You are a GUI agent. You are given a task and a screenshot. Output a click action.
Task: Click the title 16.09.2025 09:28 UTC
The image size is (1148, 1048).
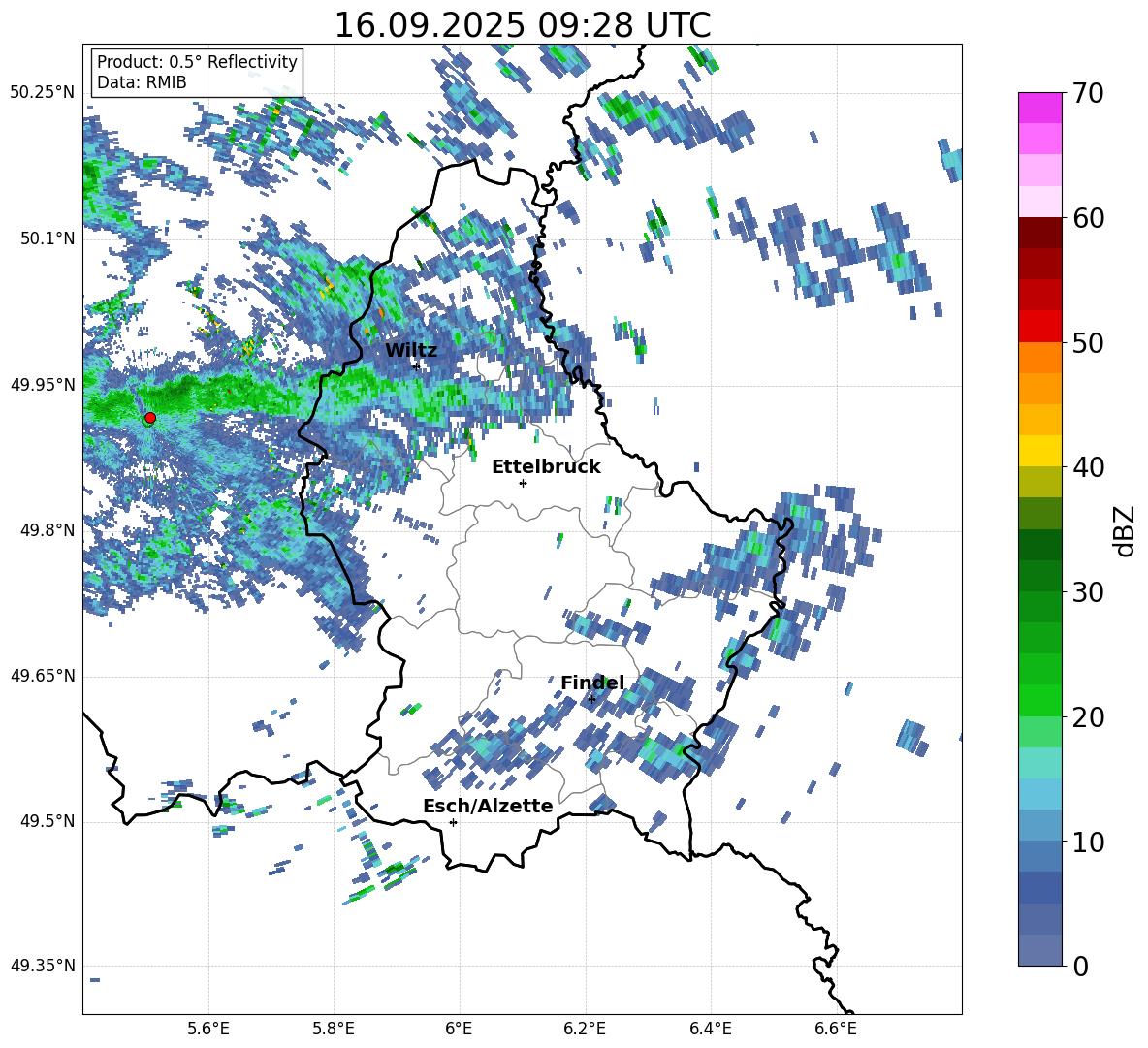pos(523,25)
